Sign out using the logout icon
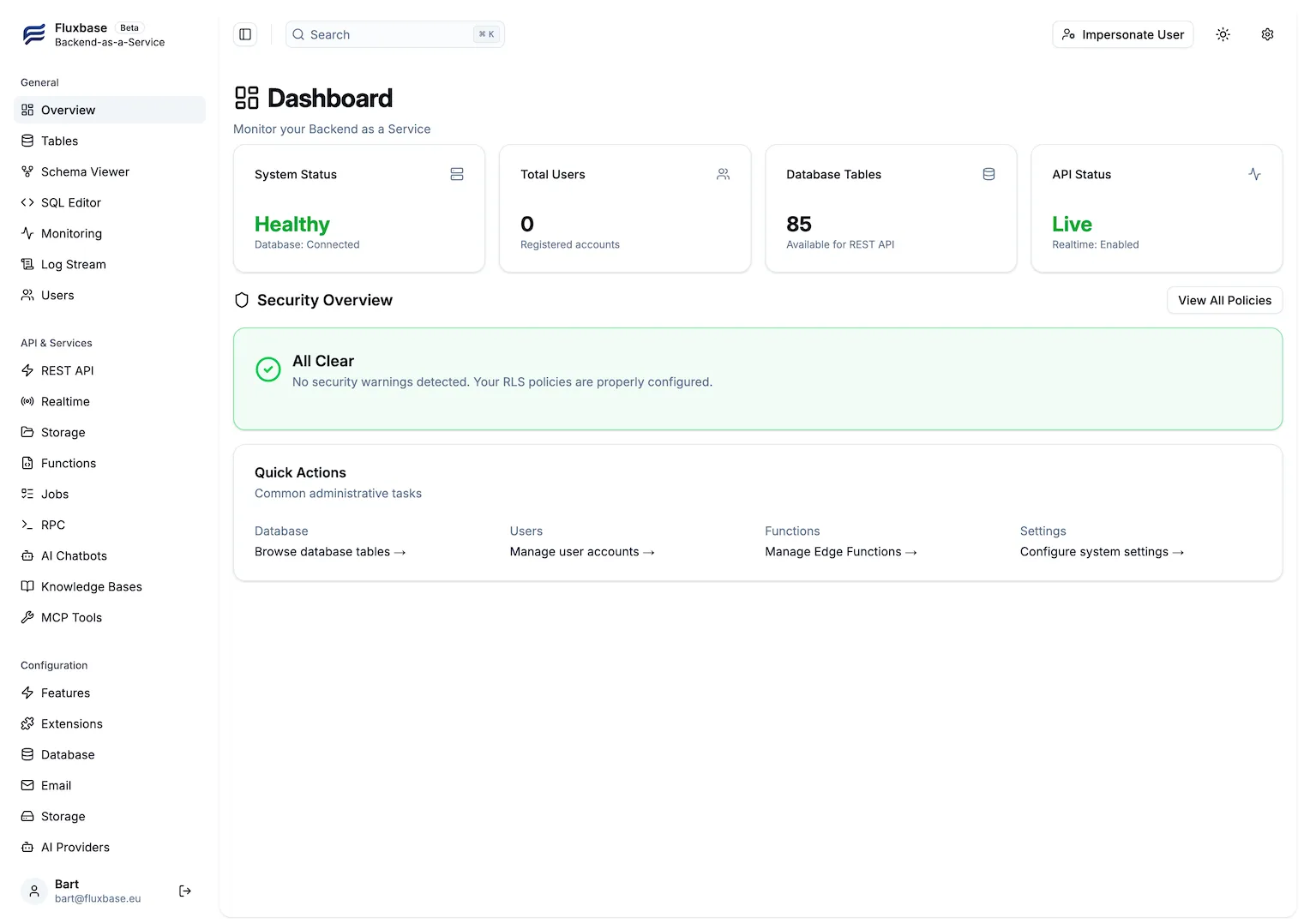The image size is (1304, 924). point(184,891)
